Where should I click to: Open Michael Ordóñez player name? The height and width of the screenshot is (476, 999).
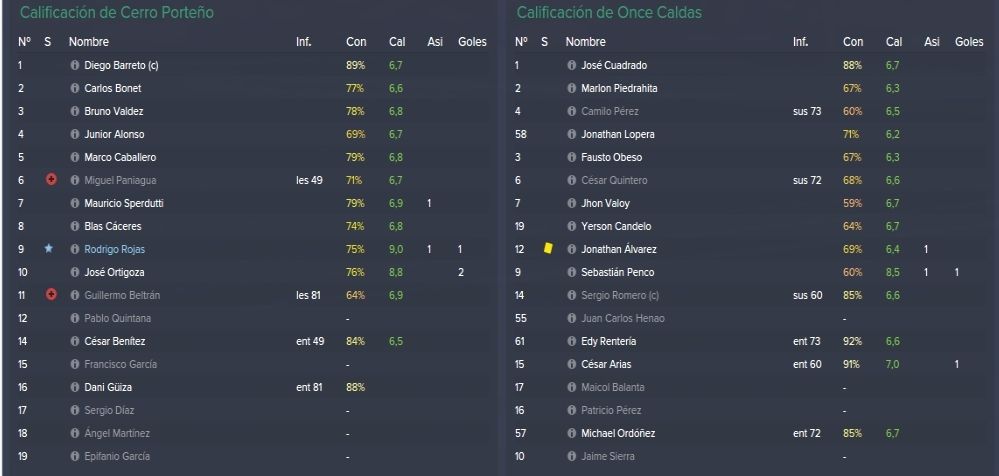pos(618,433)
